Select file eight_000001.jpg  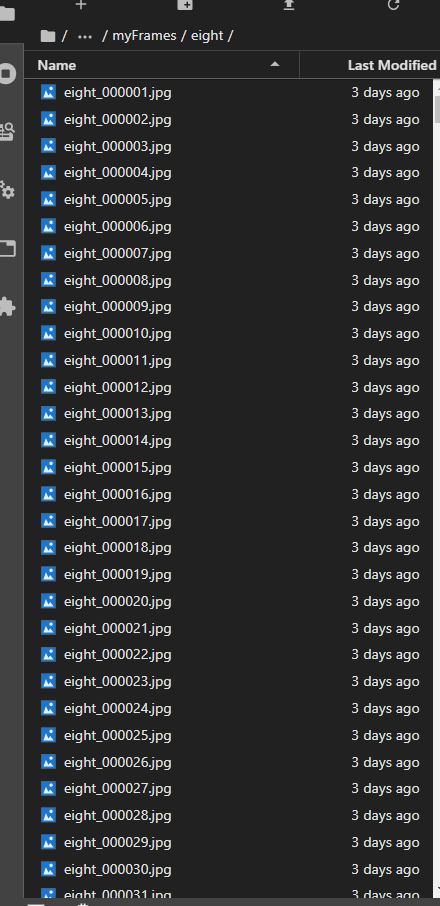(x=228, y=92)
